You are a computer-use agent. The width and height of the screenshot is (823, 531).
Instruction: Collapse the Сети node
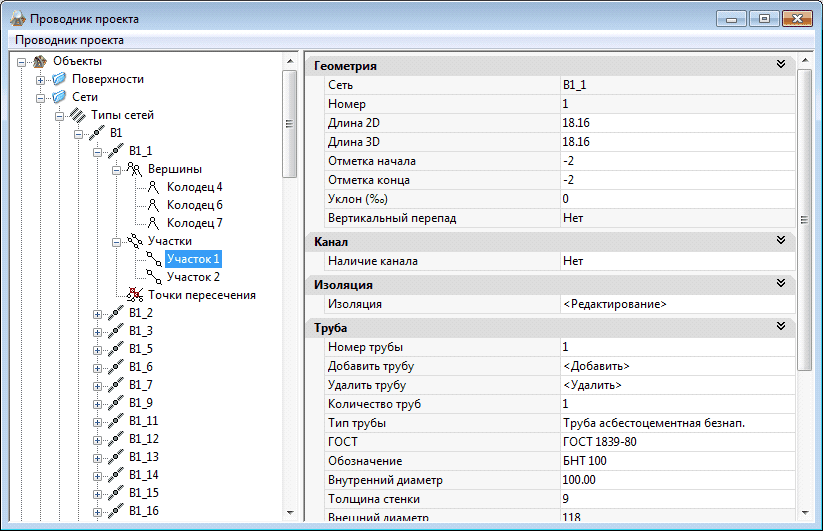pos(40,98)
